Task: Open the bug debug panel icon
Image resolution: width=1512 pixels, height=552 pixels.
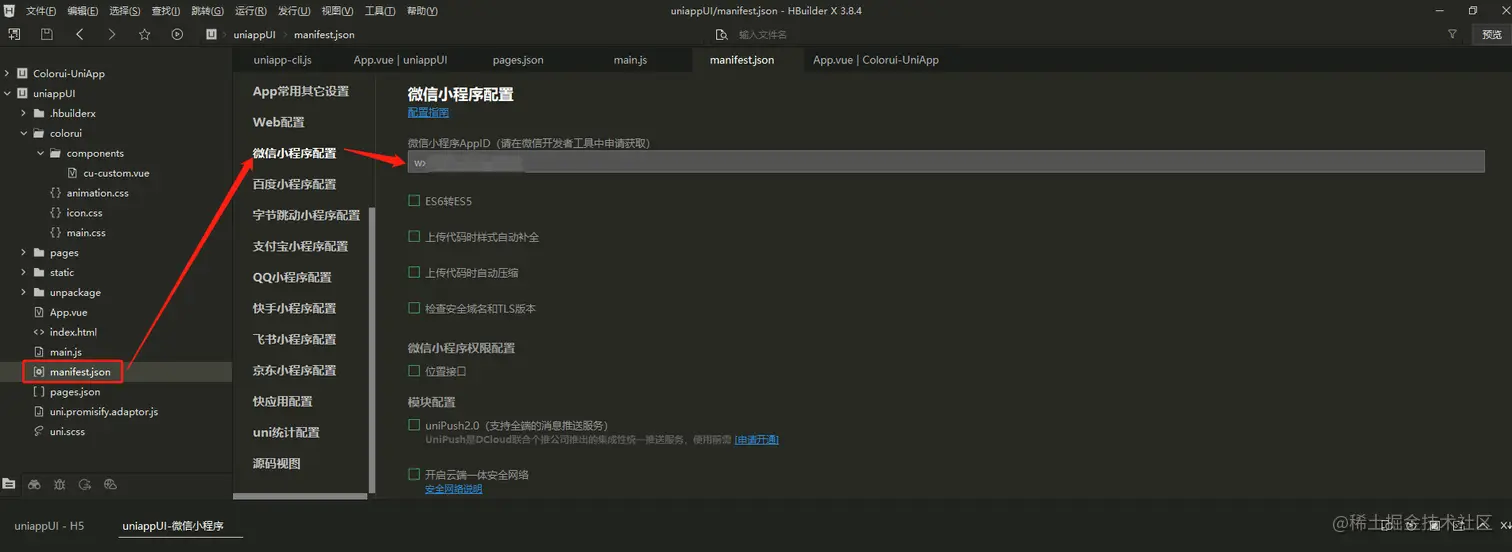Action: tap(60, 484)
